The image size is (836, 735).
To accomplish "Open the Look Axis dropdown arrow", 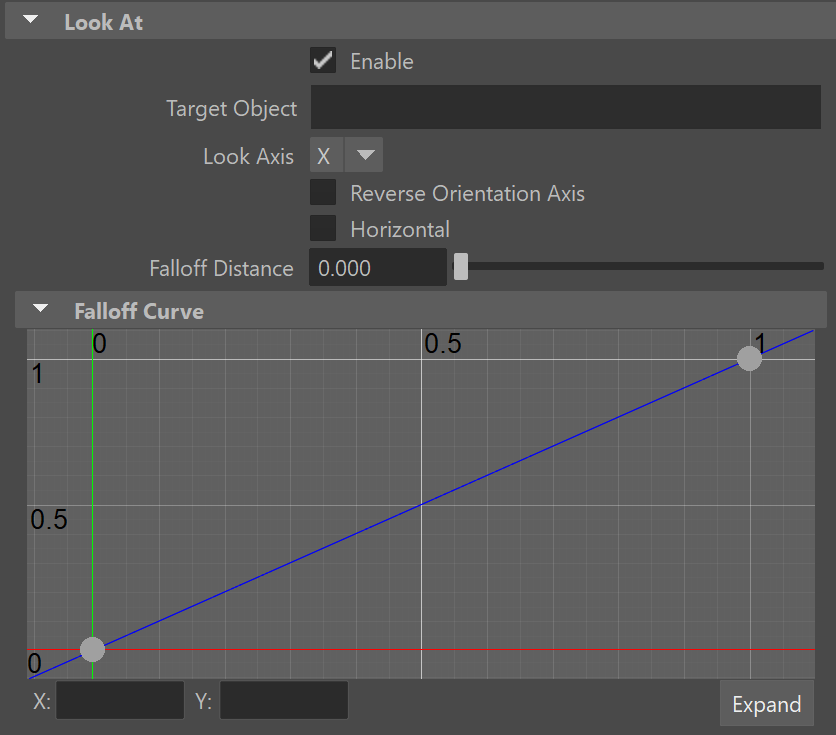I will point(364,155).
